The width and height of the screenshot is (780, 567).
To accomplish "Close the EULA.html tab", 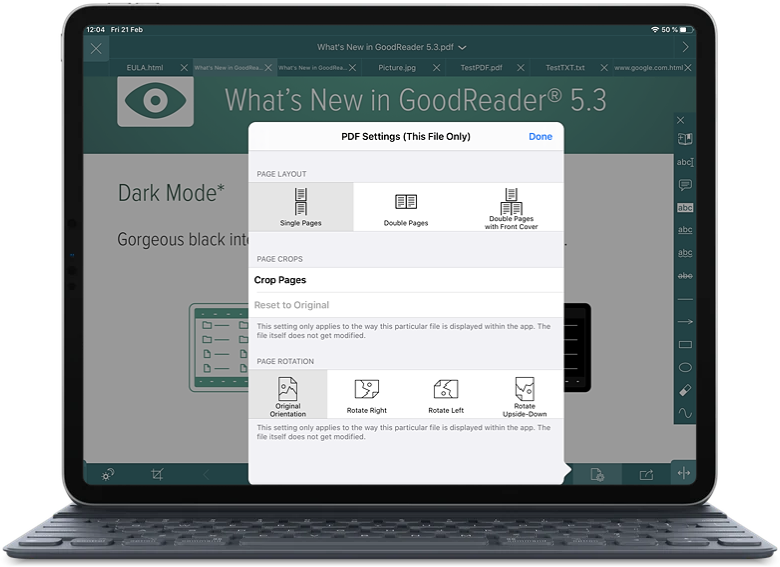I will click(184, 68).
